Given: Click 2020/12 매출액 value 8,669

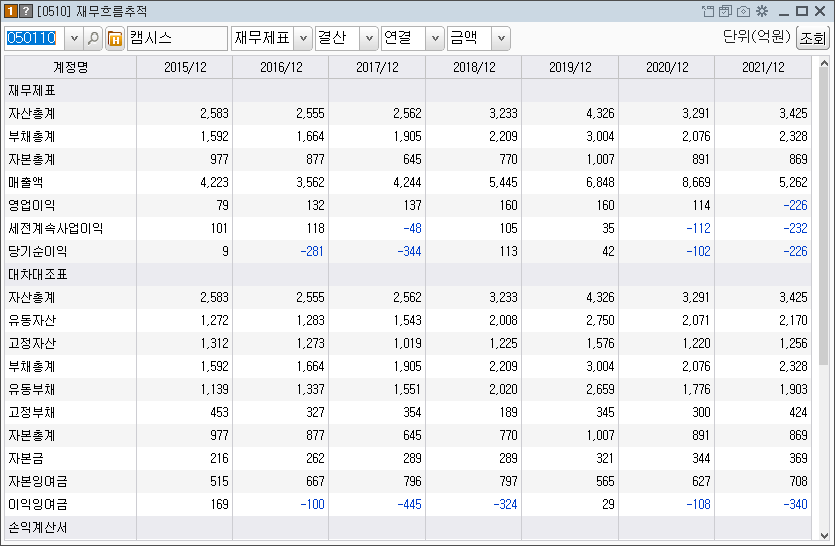Looking at the screenshot, I should coord(696,183).
